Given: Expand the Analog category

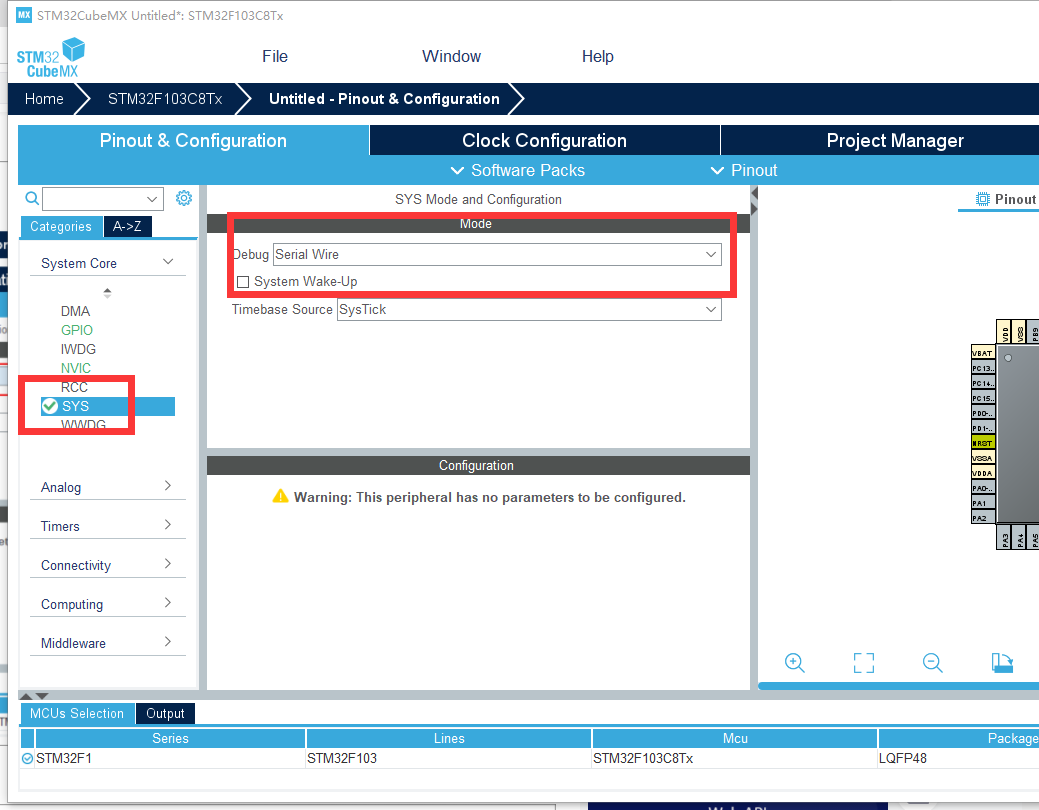Looking at the screenshot, I should 107,487.
